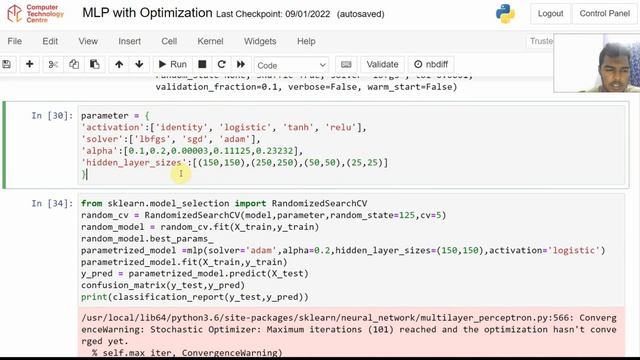Screen dimensions: 640x360
Task: Insert a cell below with plus icon
Action: coord(29,64)
